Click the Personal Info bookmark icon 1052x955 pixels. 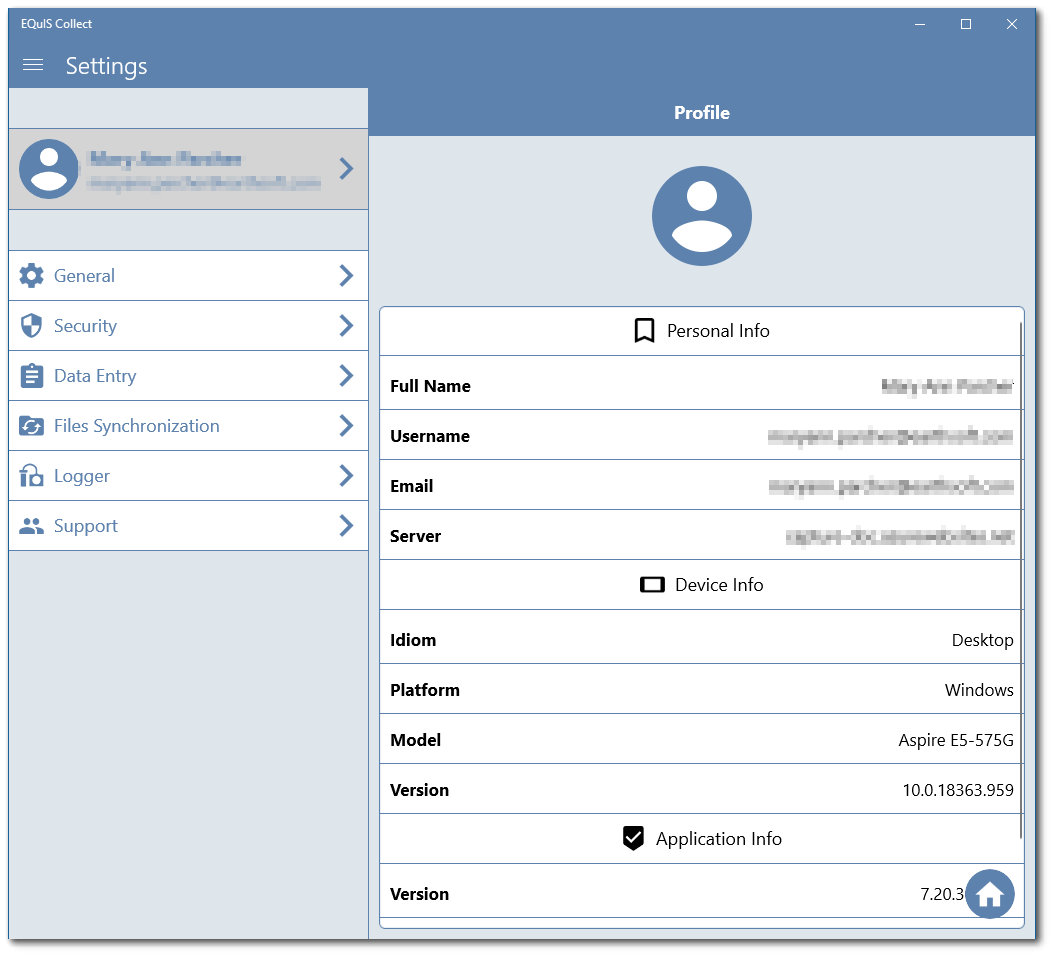[644, 330]
